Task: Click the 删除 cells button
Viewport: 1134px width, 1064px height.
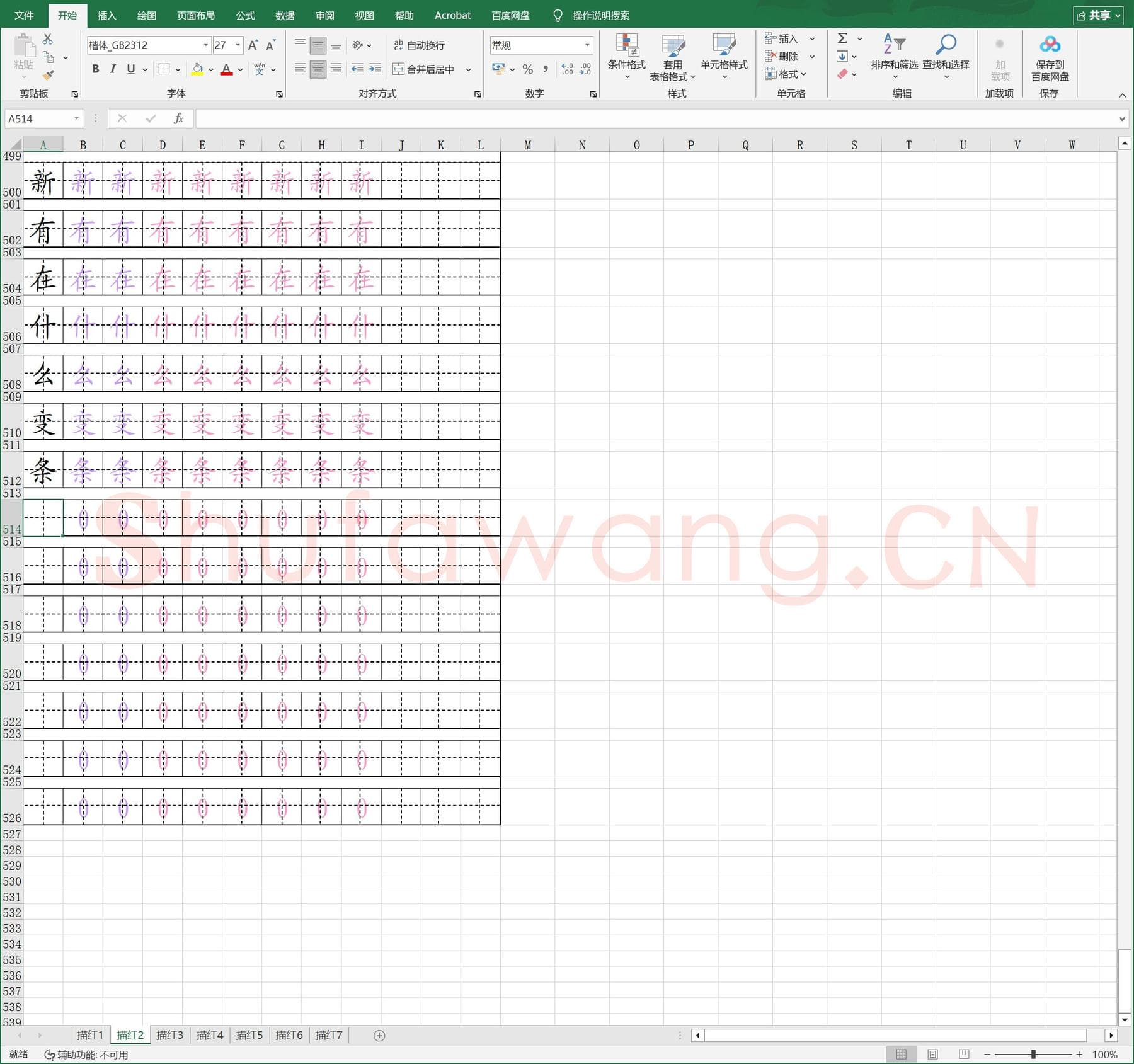Action: [x=781, y=56]
